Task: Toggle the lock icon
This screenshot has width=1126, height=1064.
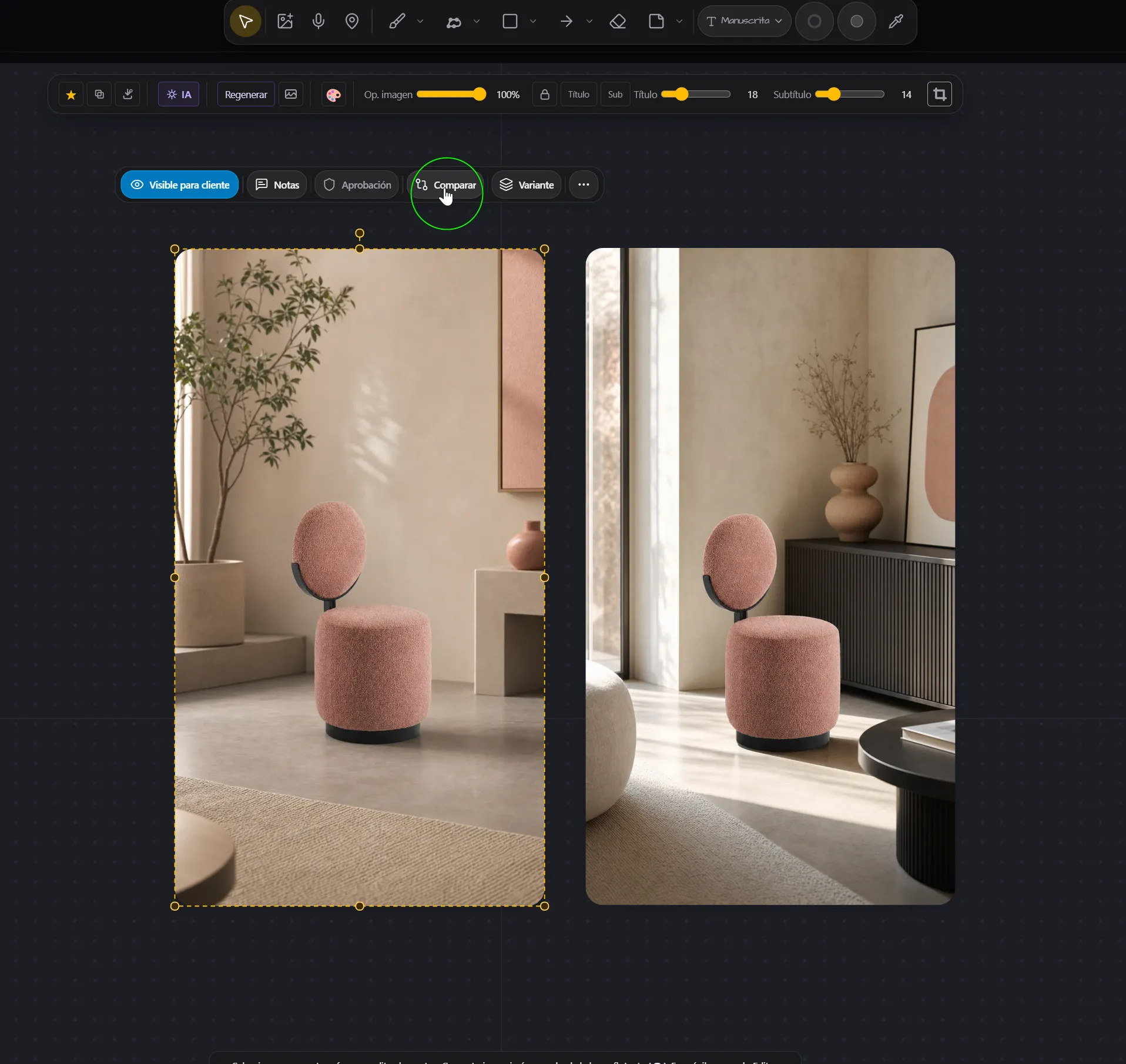Action: (x=545, y=95)
